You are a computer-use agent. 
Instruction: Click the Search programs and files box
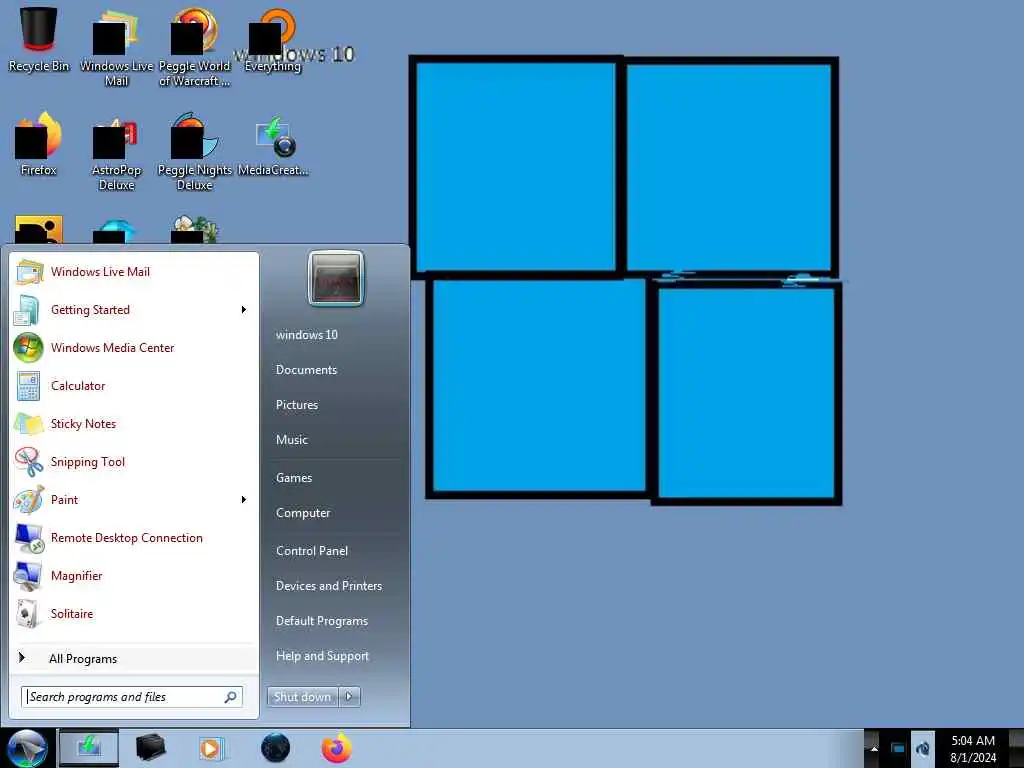click(134, 697)
